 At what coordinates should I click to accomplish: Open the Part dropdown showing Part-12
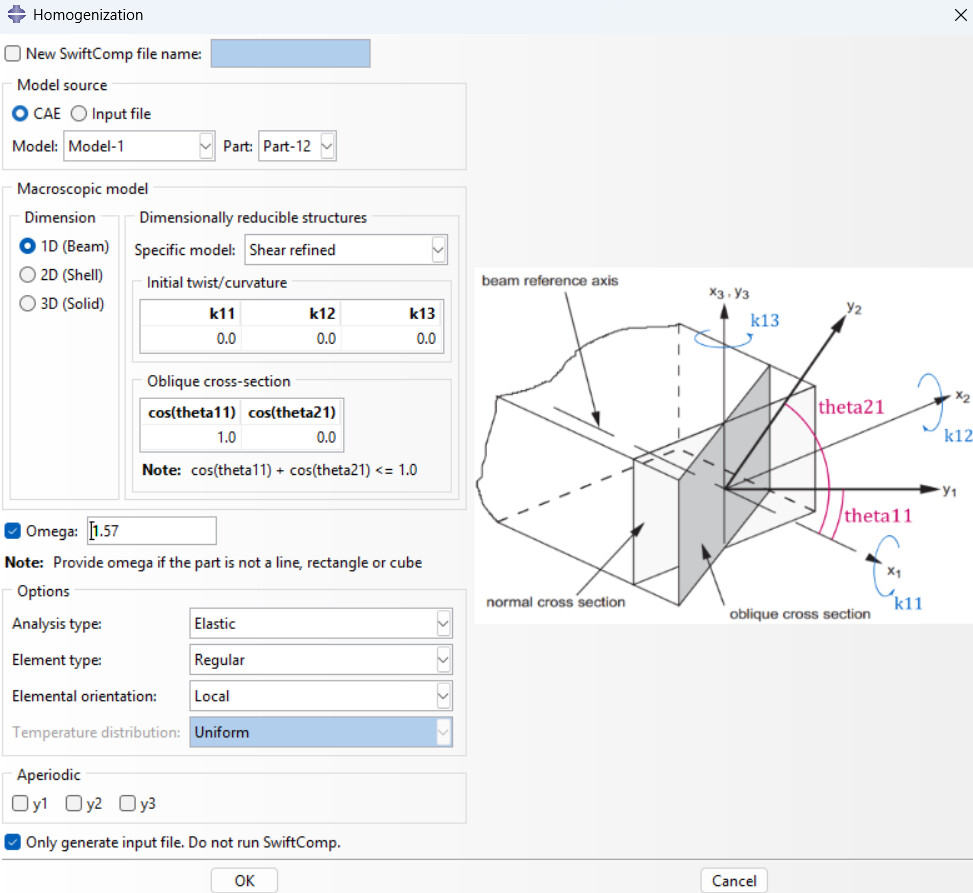297,146
